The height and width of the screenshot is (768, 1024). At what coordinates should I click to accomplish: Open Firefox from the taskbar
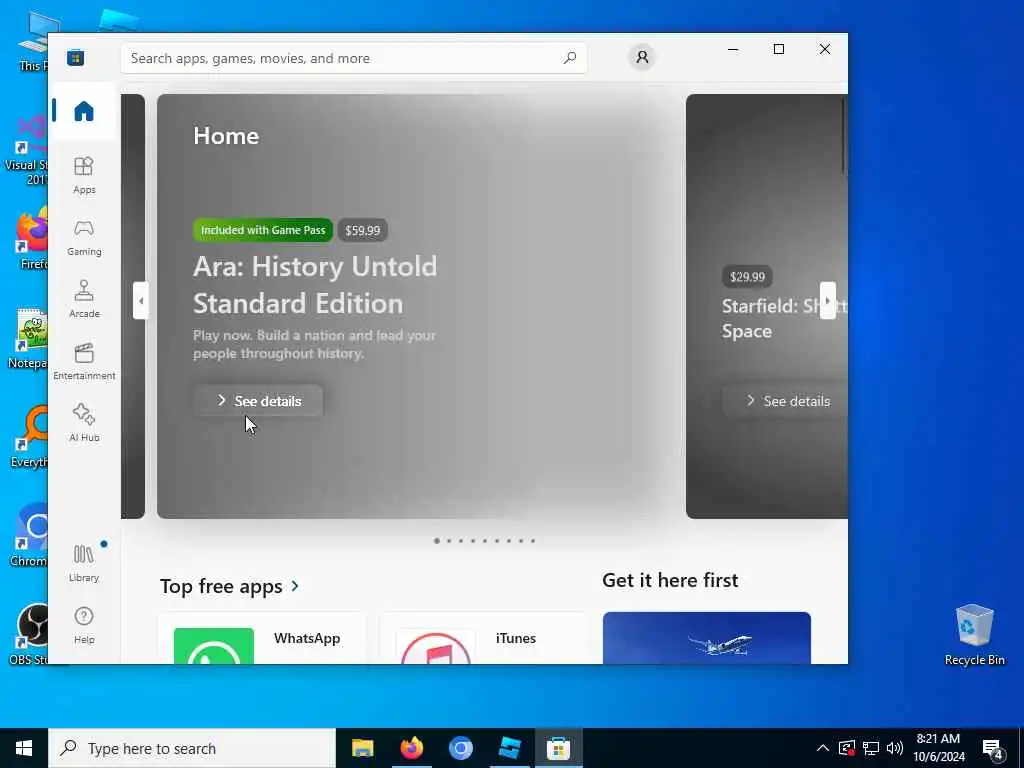[x=411, y=748]
